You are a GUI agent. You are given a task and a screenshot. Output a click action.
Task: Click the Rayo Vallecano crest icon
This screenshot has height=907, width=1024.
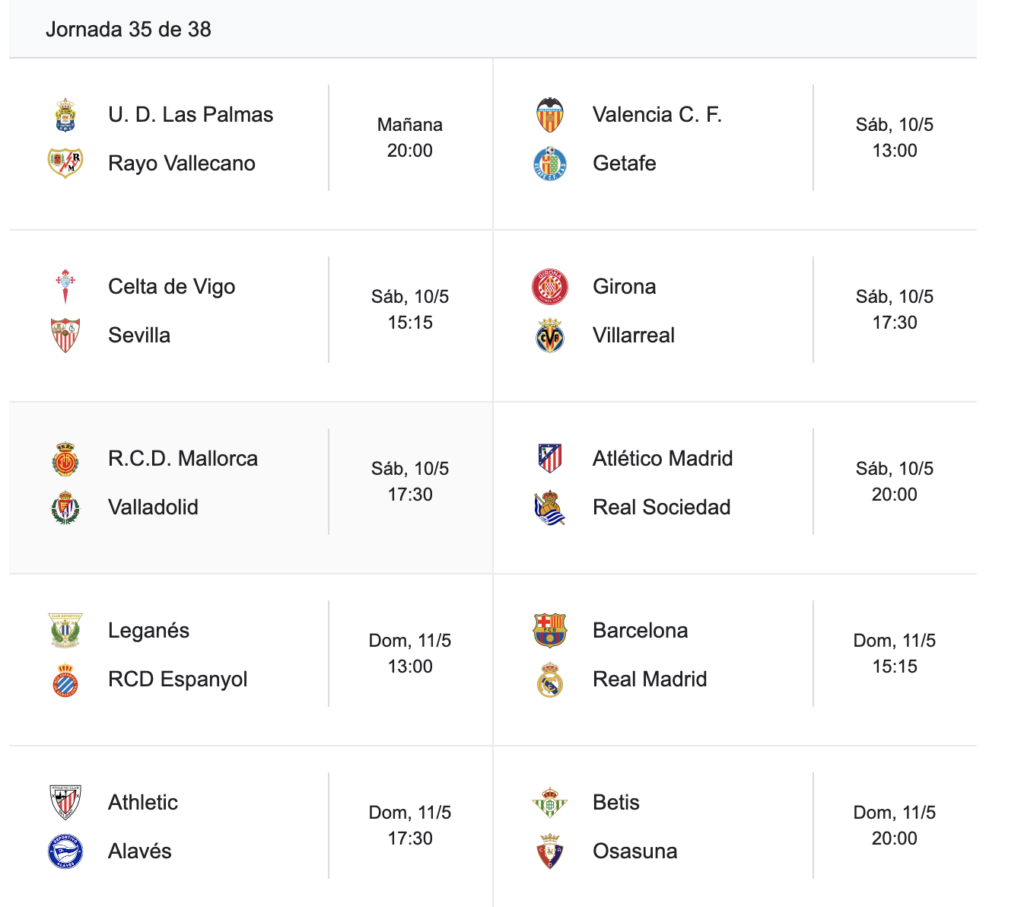pos(65,163)
